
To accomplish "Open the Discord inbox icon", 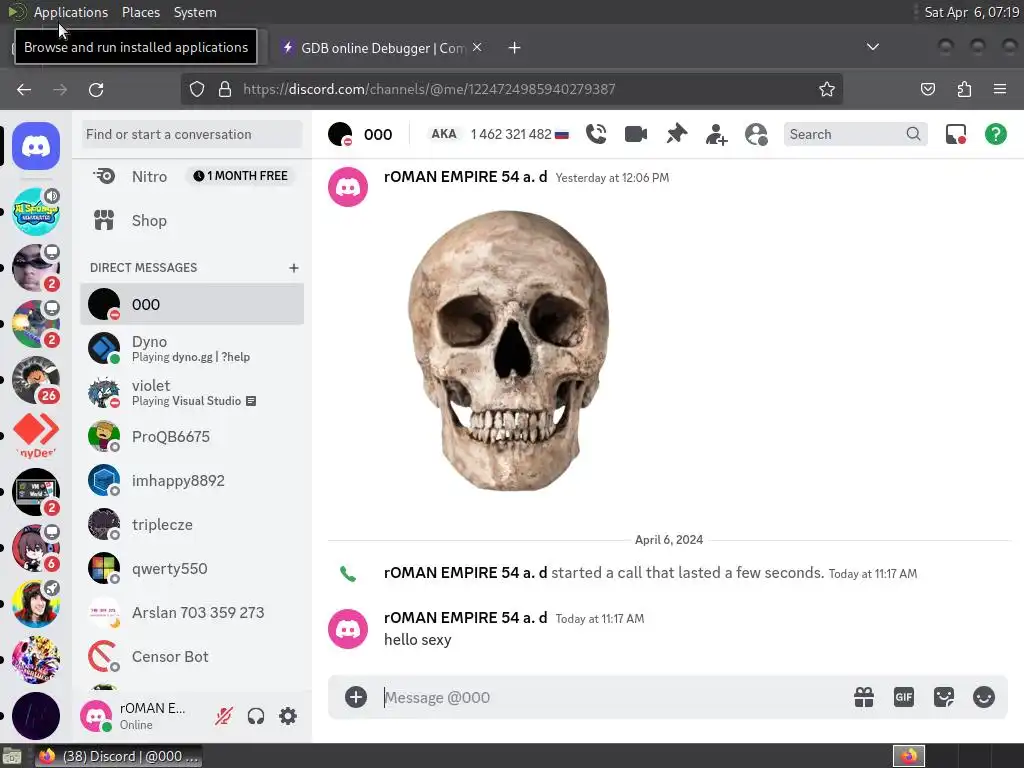I will [955, 134].
